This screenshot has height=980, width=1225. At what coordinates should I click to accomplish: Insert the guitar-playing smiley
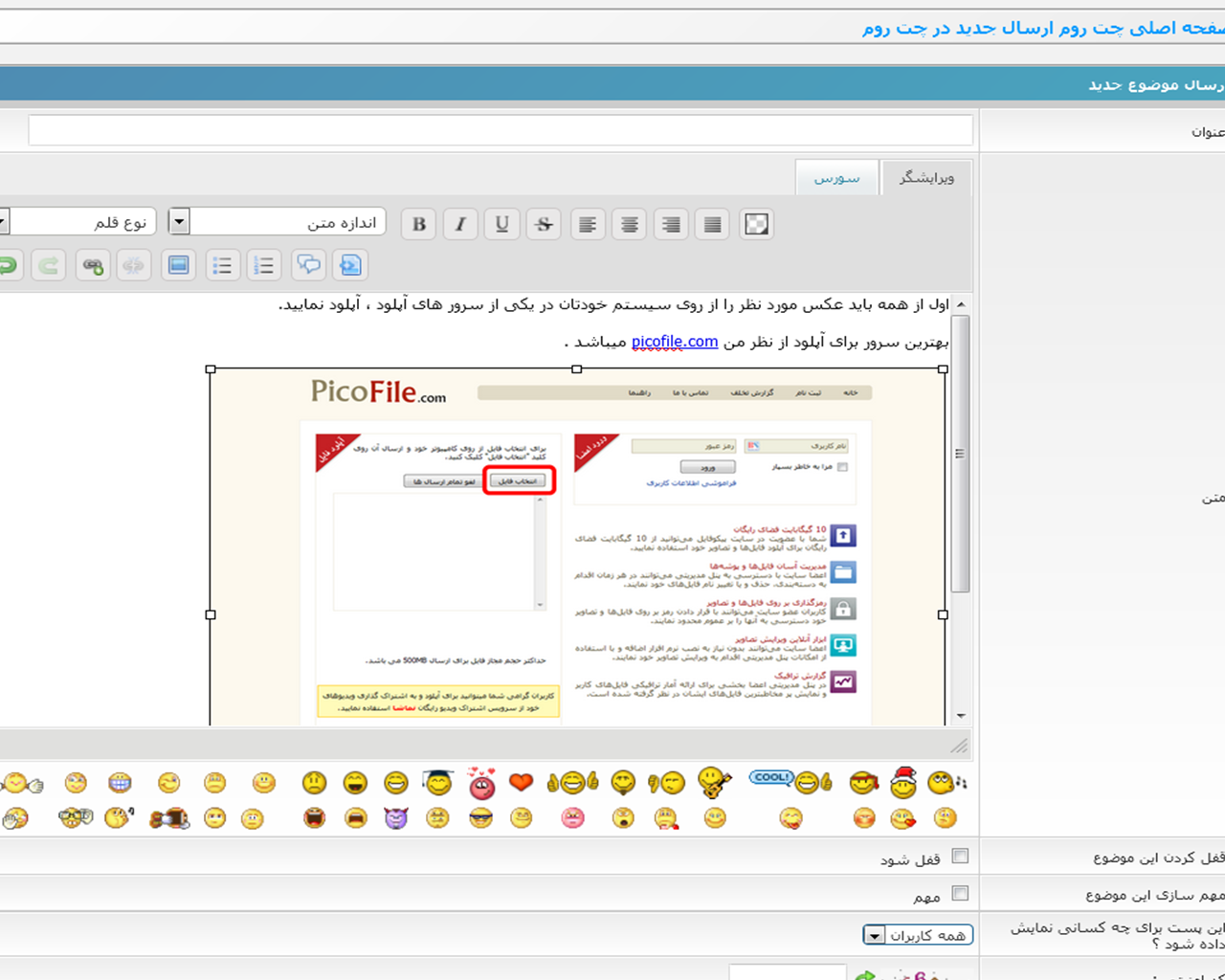714,782
